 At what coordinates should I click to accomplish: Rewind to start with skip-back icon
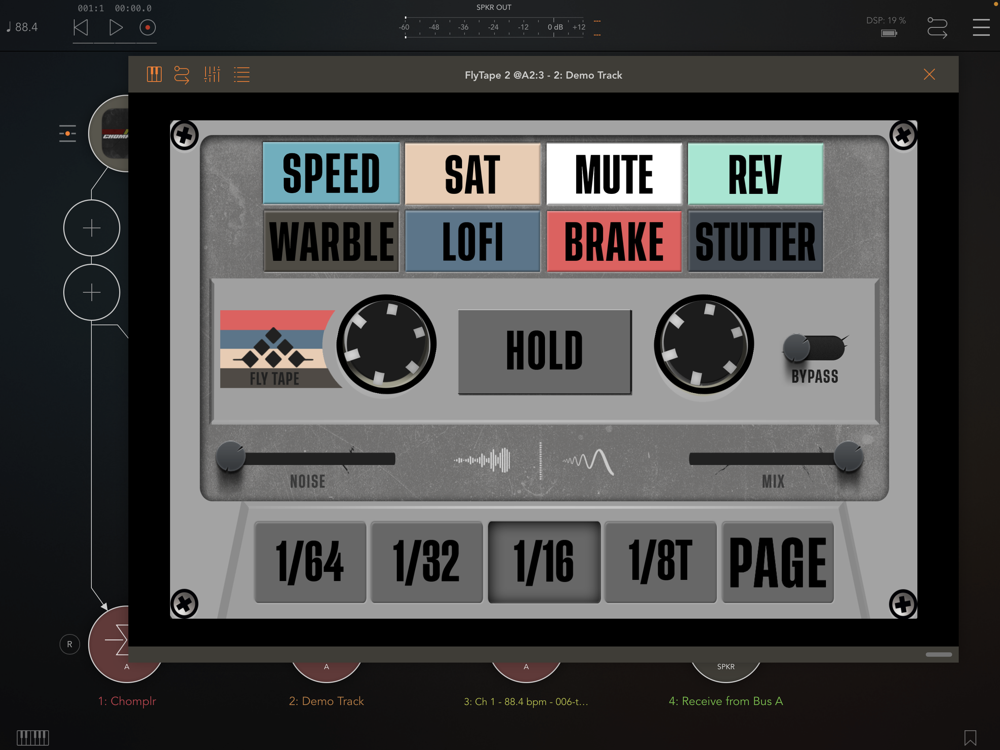(x=81, y=27)
